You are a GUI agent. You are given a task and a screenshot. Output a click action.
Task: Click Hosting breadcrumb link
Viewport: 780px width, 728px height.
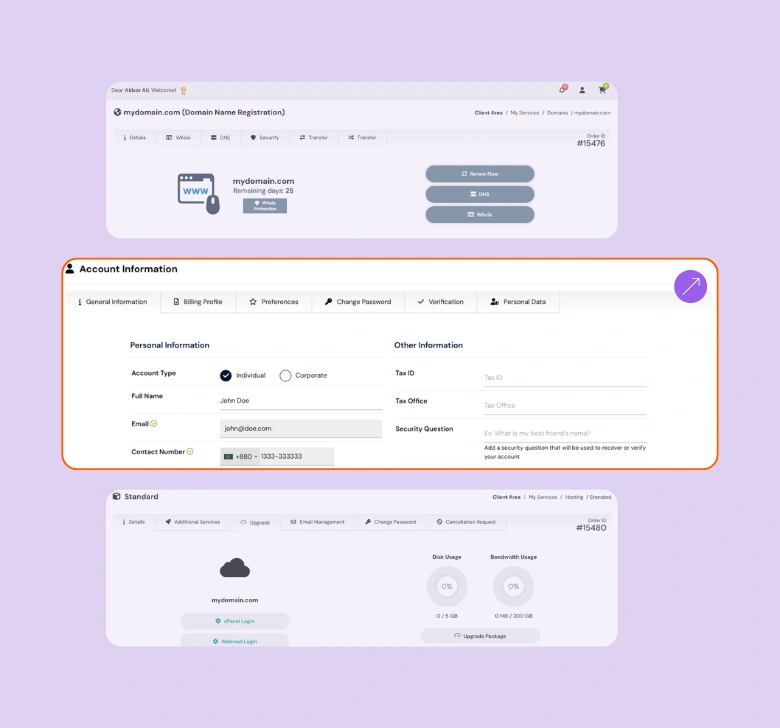(574, 497)
